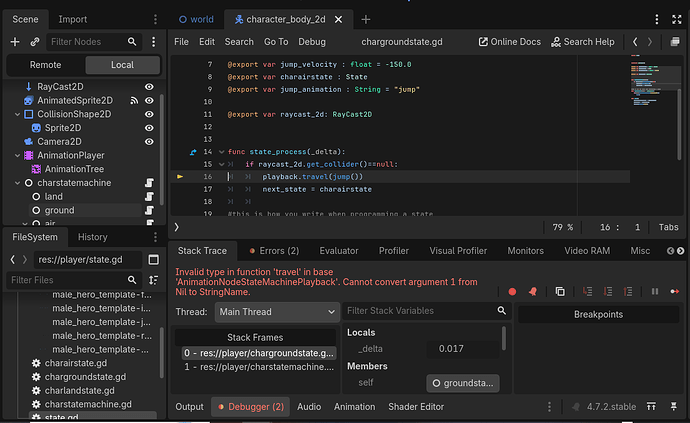The image size is (690, 423).
Task: Navigate back in FileSystem directory history
Action: (13, 260)
